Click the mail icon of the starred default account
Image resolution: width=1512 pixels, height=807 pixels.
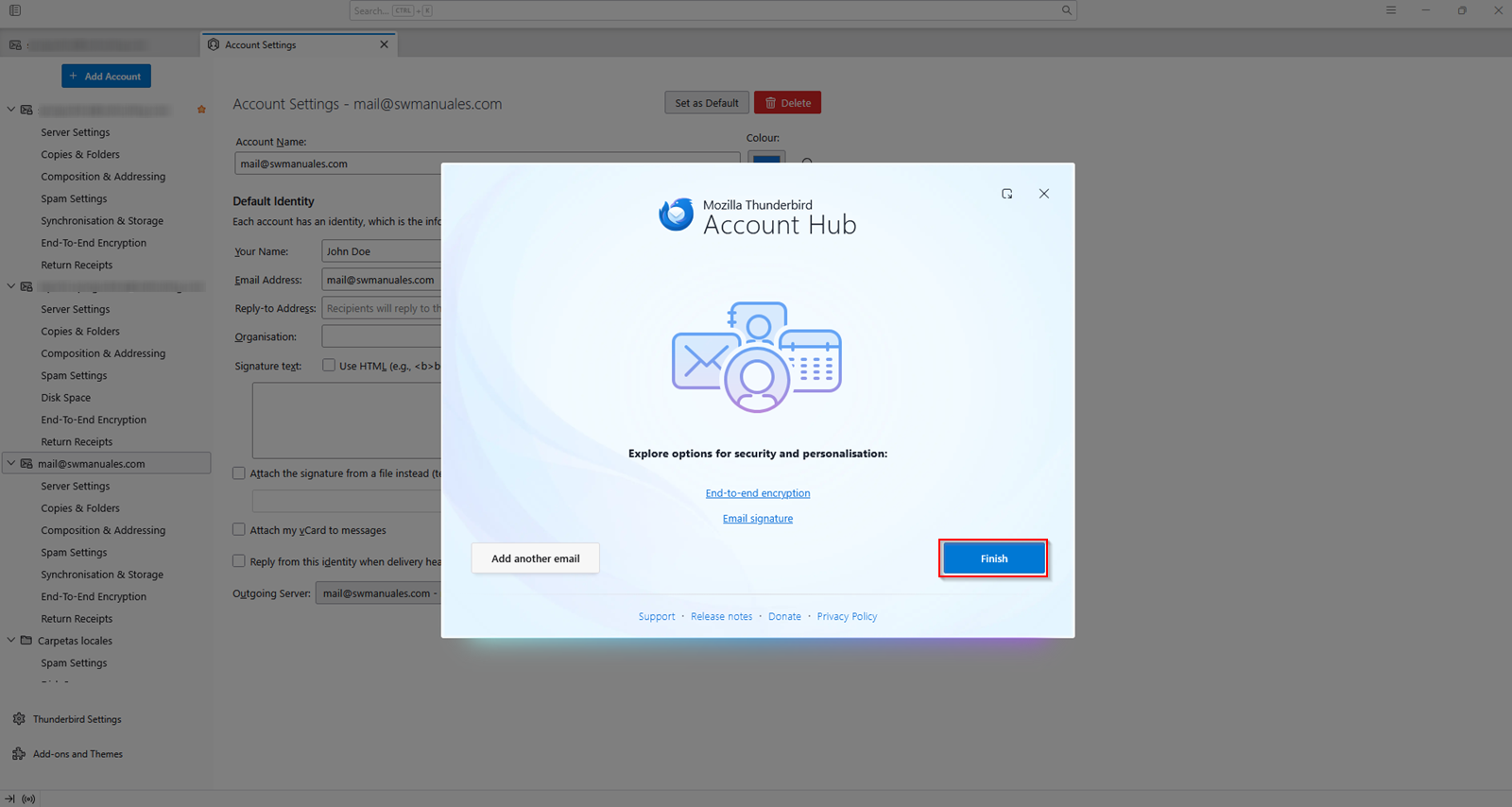26,110
